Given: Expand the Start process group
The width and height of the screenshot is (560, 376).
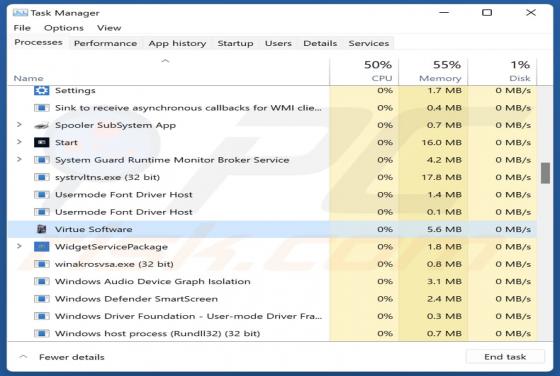Looking at the screenshot, I should (19, 142).
